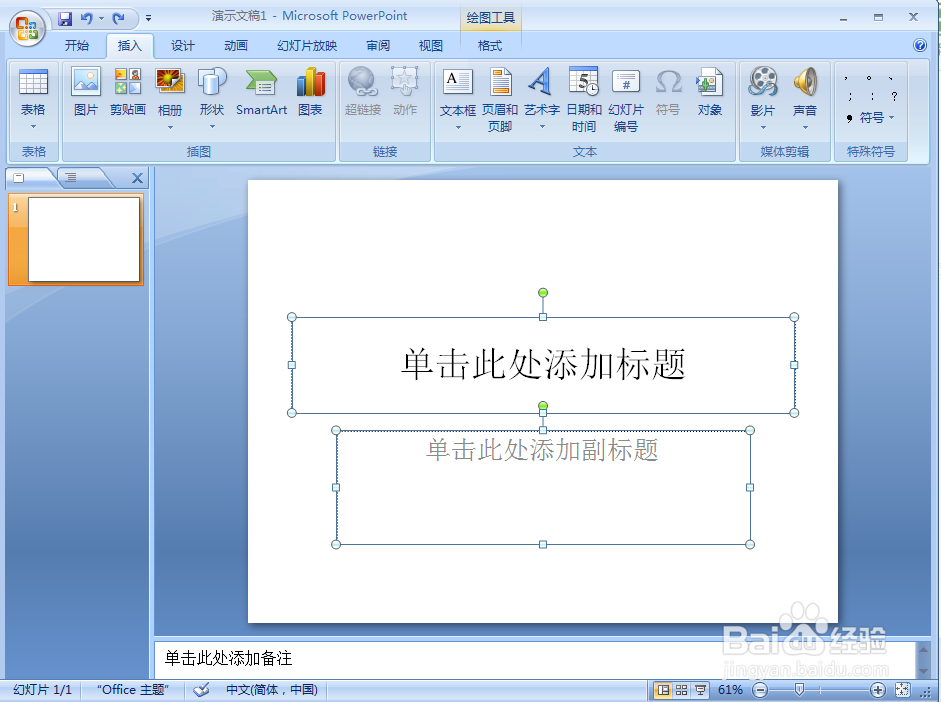The width and height of the screenshot is (941, 702).
Task: Expand the photo album (相册) dropdown arrow
Action: pos(170,127)
